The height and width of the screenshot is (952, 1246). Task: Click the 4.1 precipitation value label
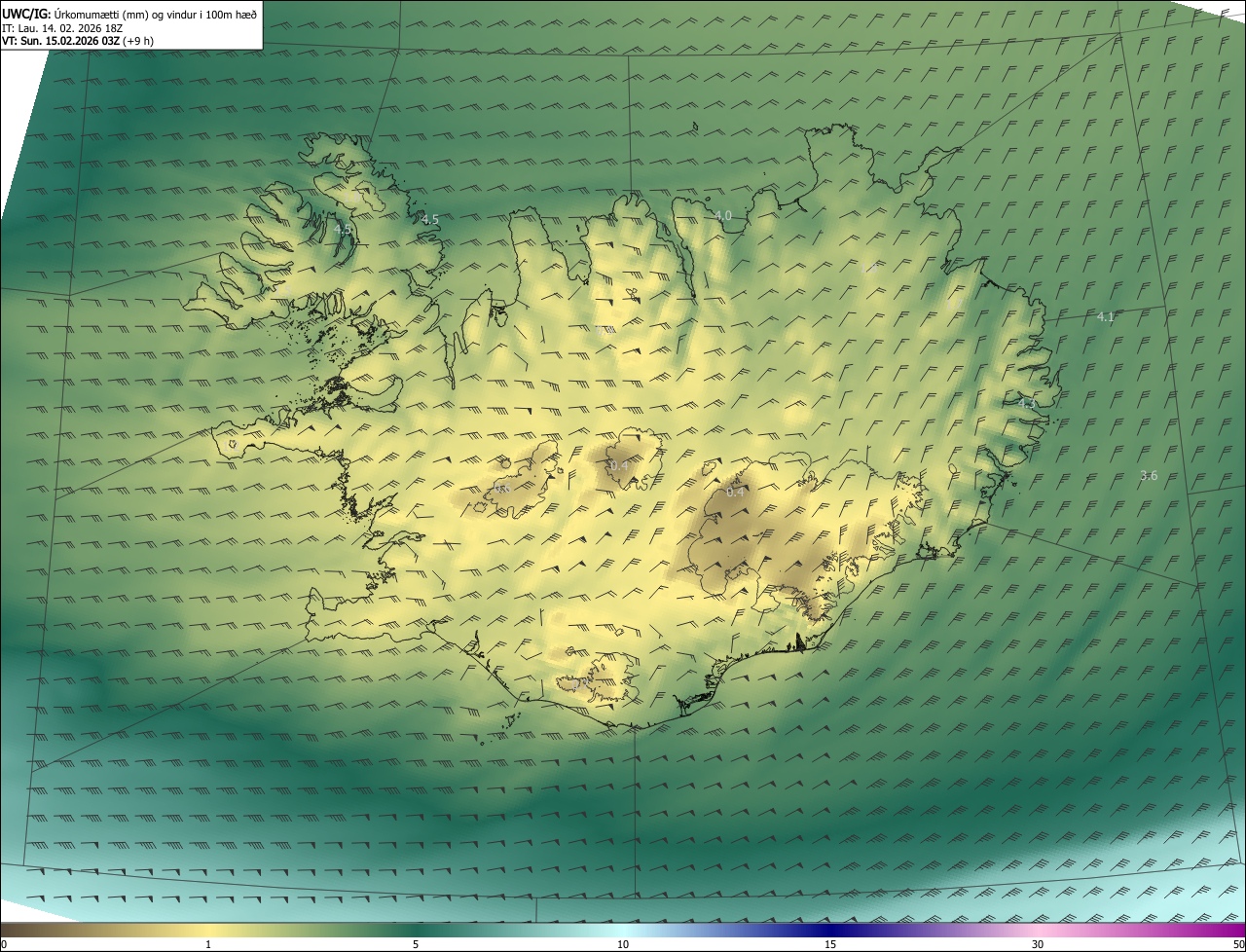1106,316
